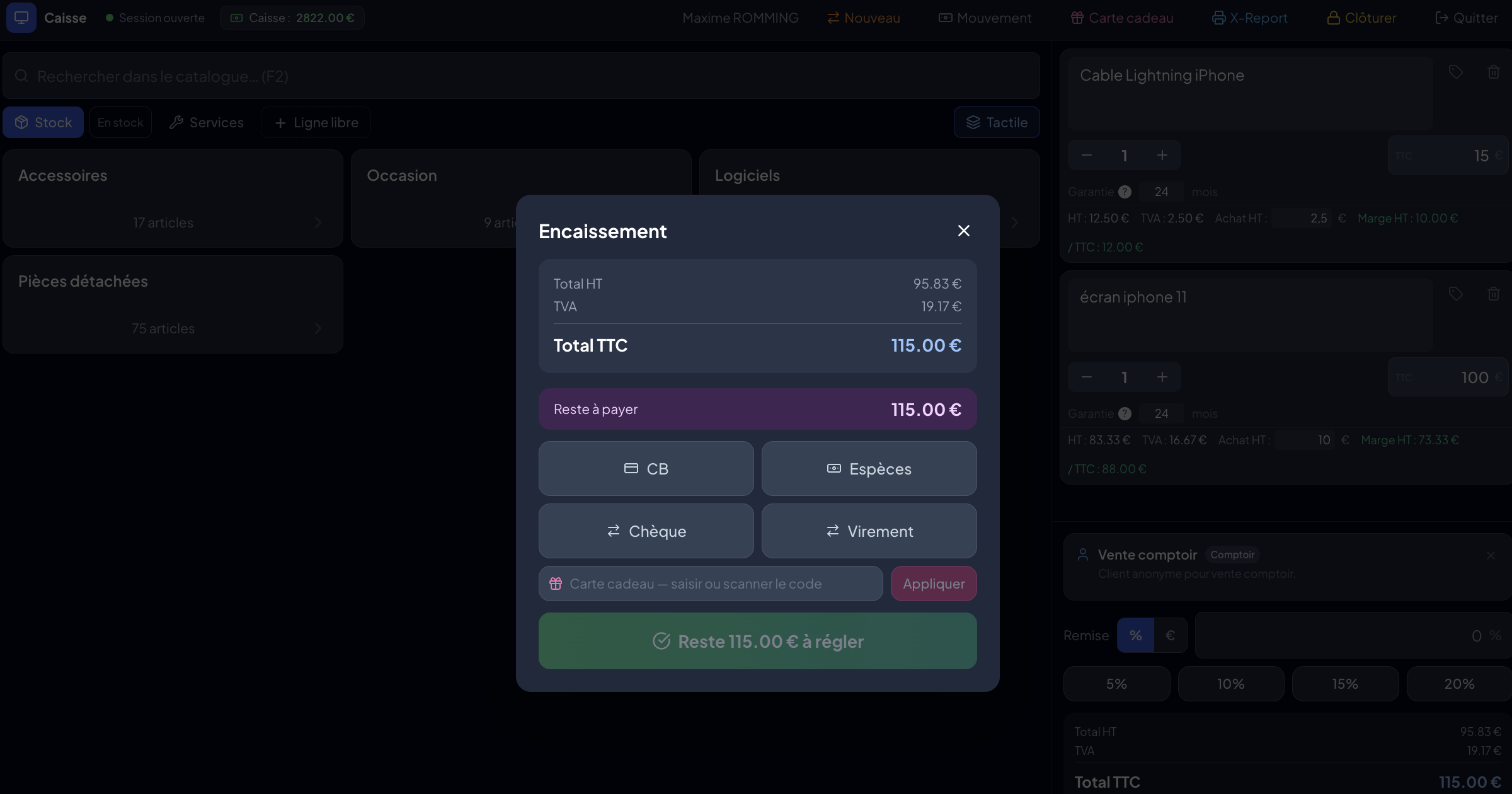1512x794 pixels.
Task: Click tag icon on écran iphone 11
Action: pos(1455,294)
